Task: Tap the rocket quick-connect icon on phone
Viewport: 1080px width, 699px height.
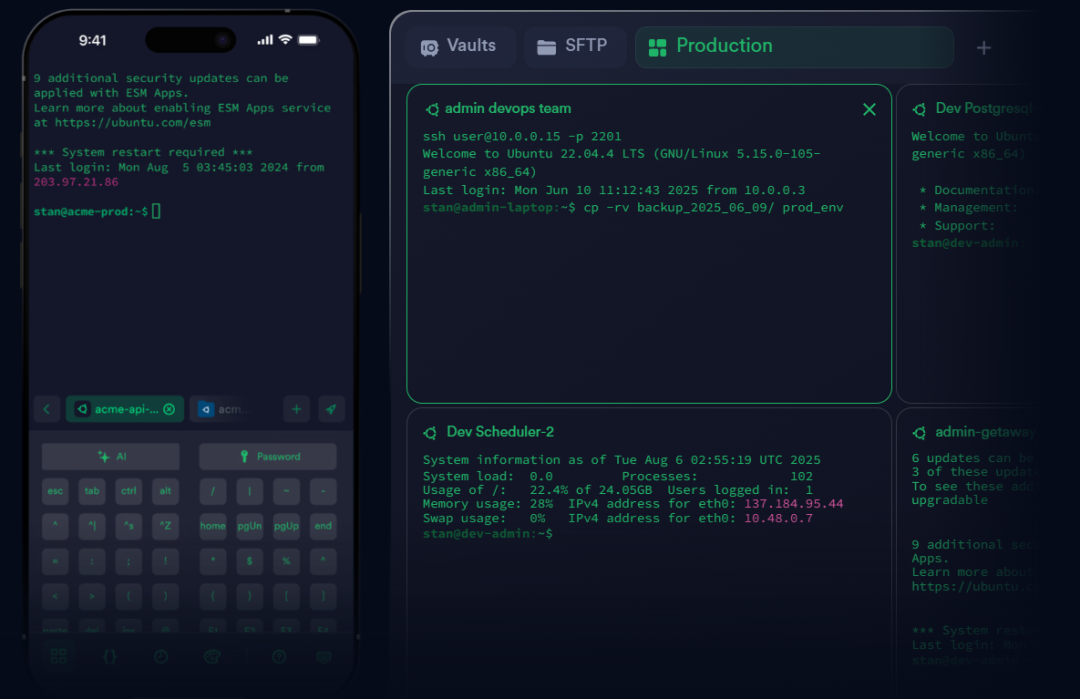Action: [x=331, y=409]
